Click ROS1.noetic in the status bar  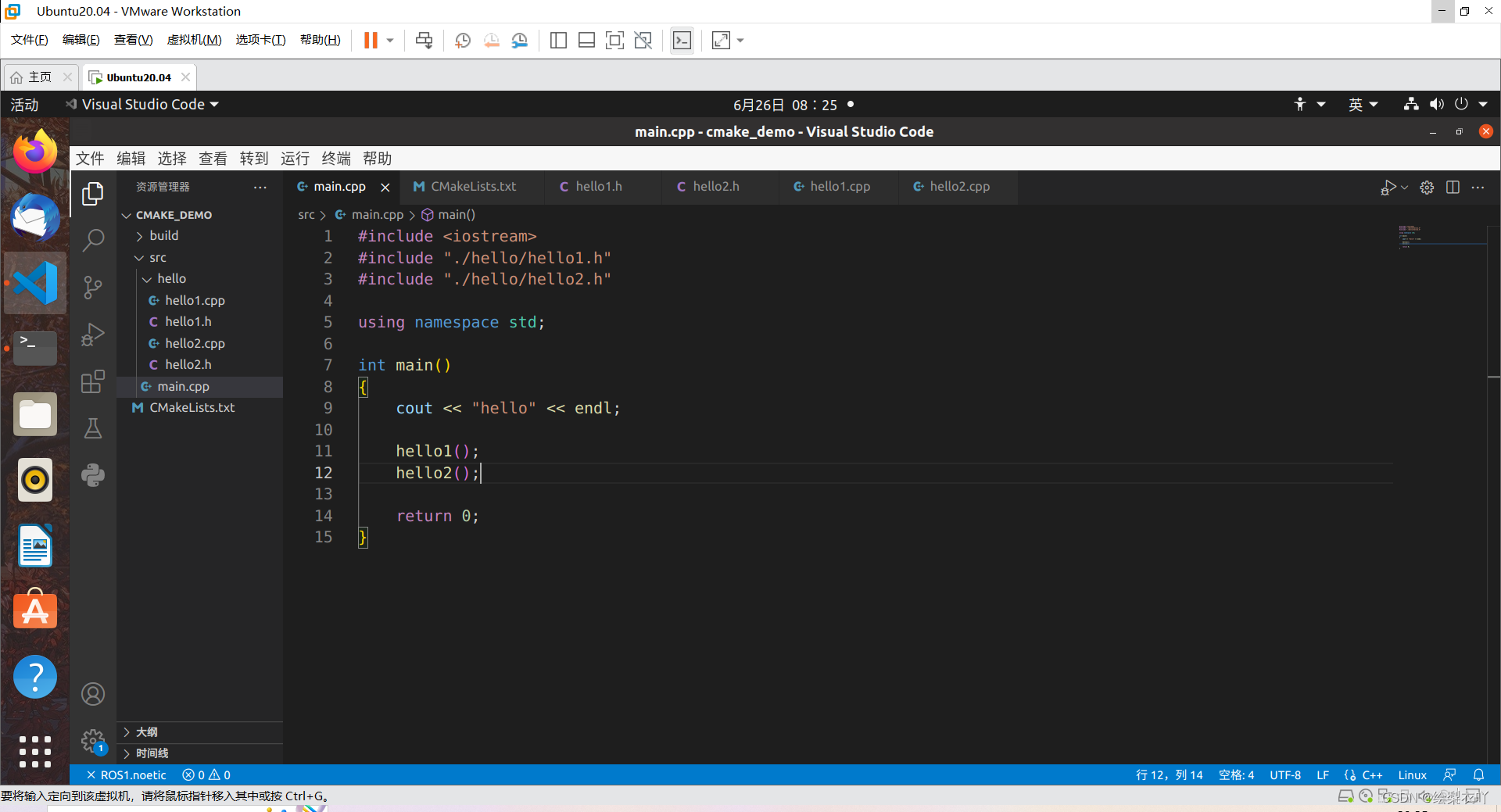127,775
